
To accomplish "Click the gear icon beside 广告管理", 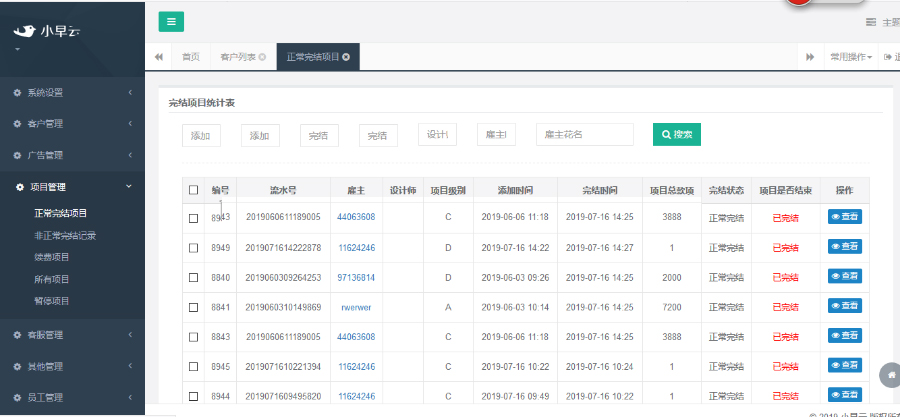I will point(17,155).
